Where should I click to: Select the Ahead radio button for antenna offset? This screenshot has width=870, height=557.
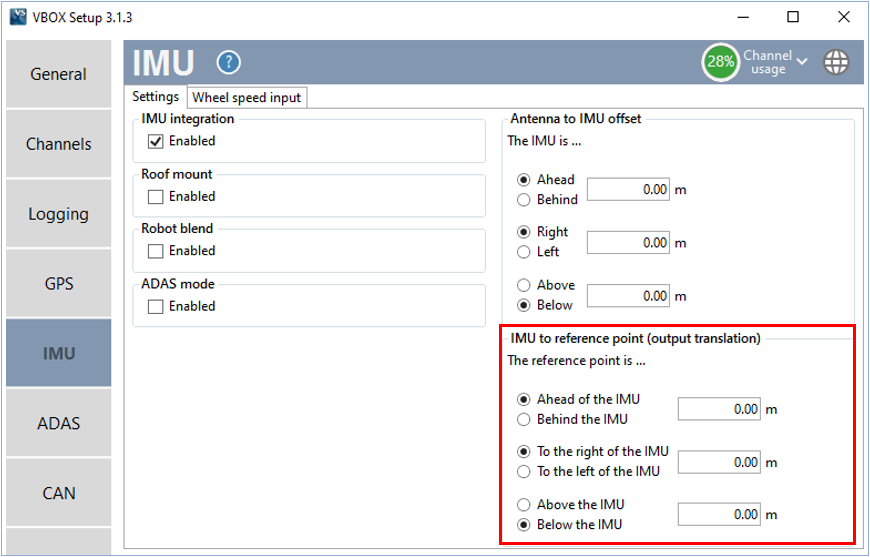(523, 180)
